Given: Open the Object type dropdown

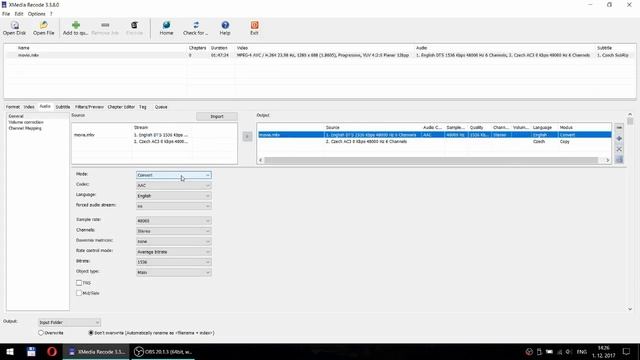Looking at the screenshot, I should (x=173, y=272).
